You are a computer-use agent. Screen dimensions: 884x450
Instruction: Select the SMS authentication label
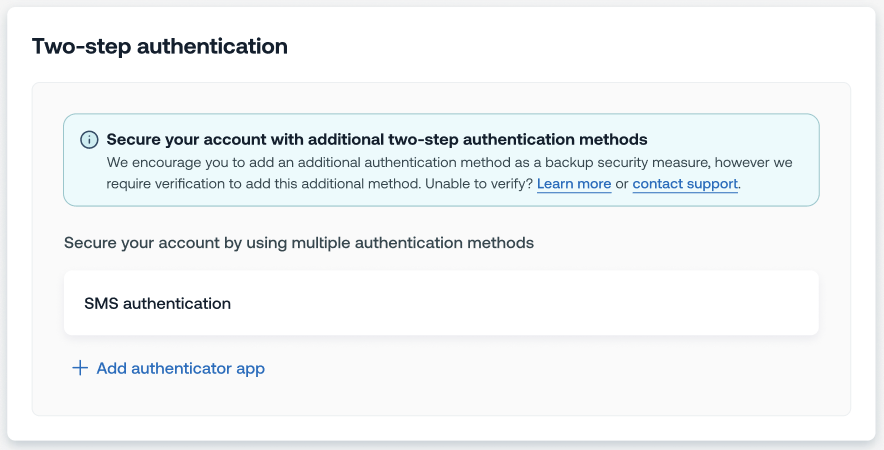(x=157, y=303)
